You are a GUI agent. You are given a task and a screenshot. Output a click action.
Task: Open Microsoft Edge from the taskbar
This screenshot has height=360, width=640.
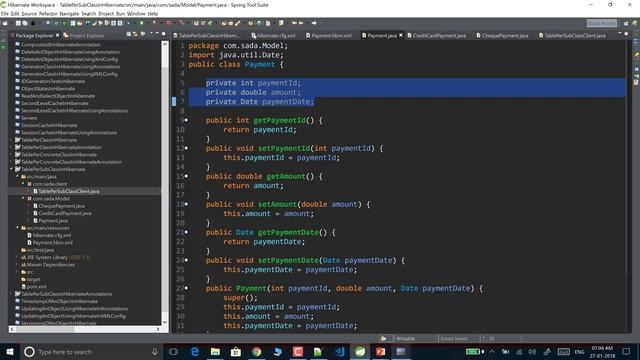194,351
